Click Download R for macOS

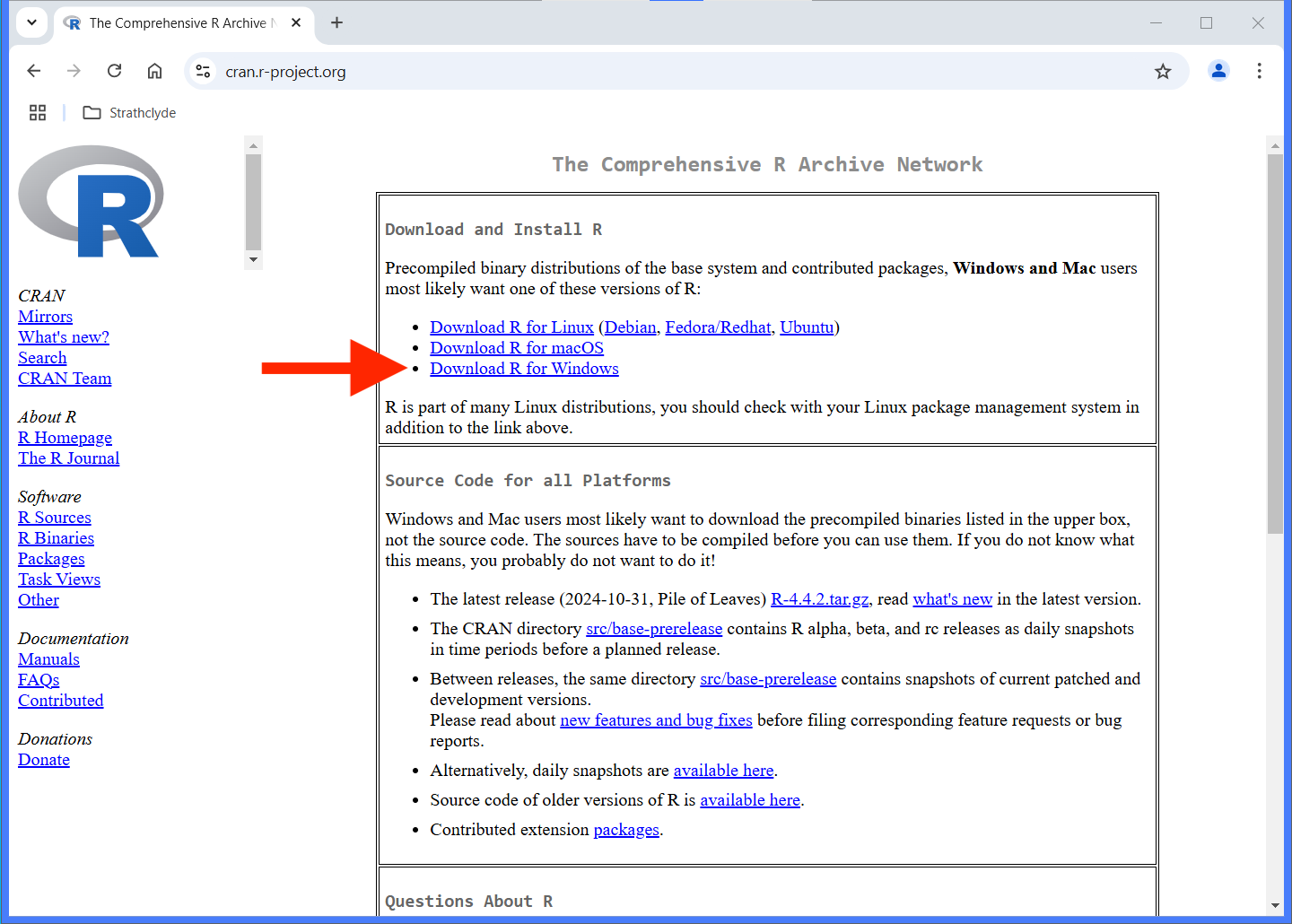point(517,348)
